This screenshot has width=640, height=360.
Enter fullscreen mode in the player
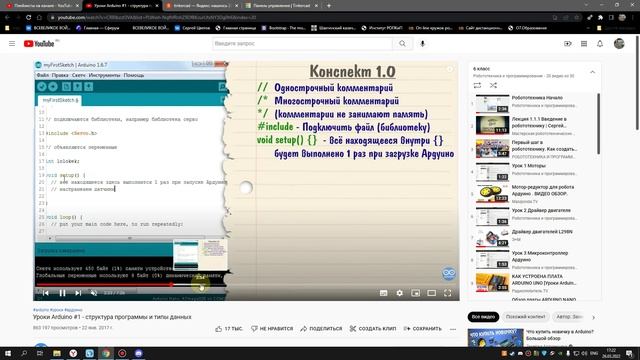pyautogui.click(x=448, y=293)
